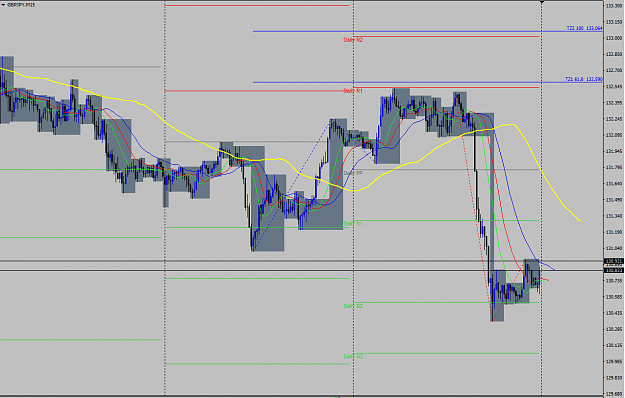Click the 130.135 price on the scale
The height and width of the screenshot is (398, 625).
614,345
